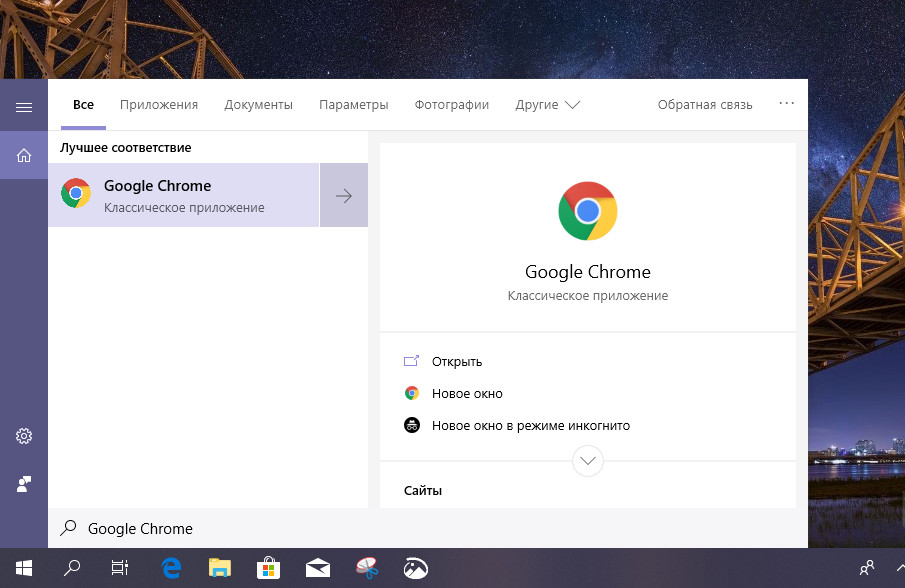Screen dimensions: 905x588
Task: Open the three-dots options menu
Action: (787, 103)
